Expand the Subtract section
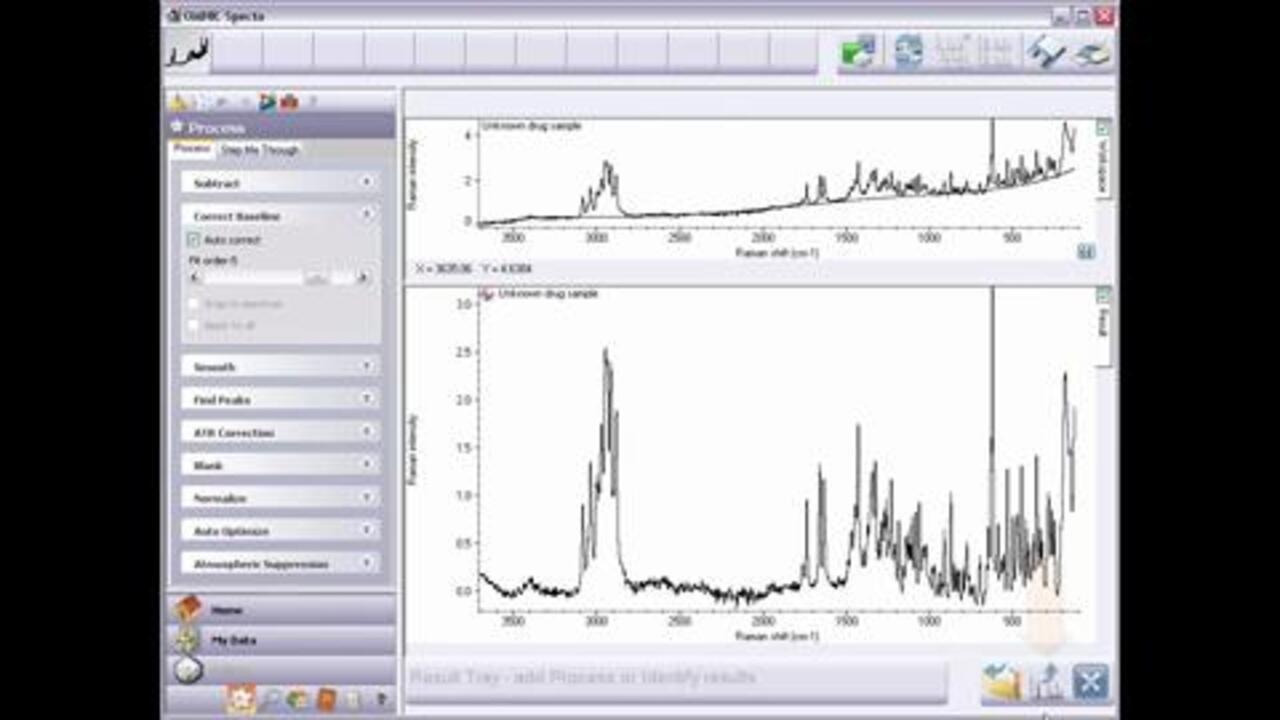1280x720 pixels. 280,183
